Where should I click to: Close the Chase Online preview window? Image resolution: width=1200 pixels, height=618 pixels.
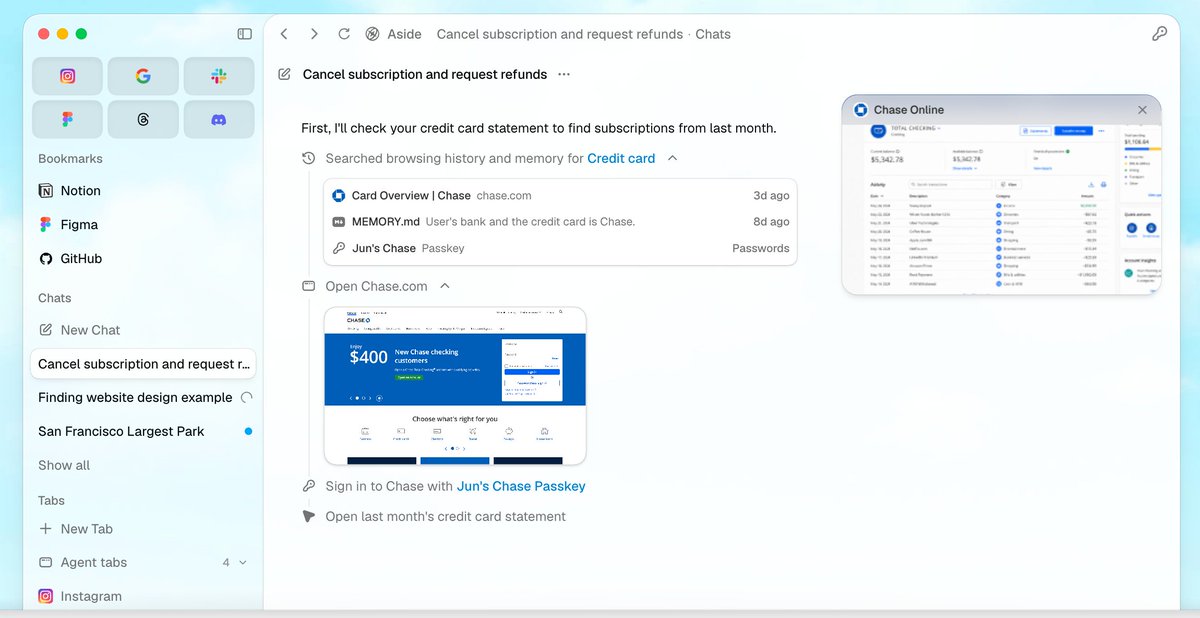1143,110
